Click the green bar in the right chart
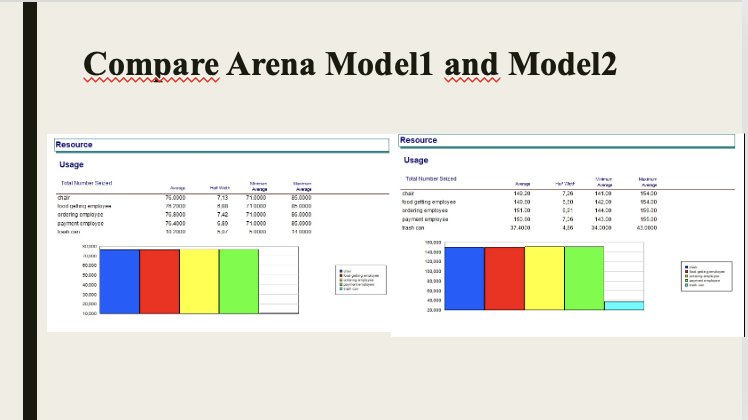Screen dimensions: 748x420 584,278
